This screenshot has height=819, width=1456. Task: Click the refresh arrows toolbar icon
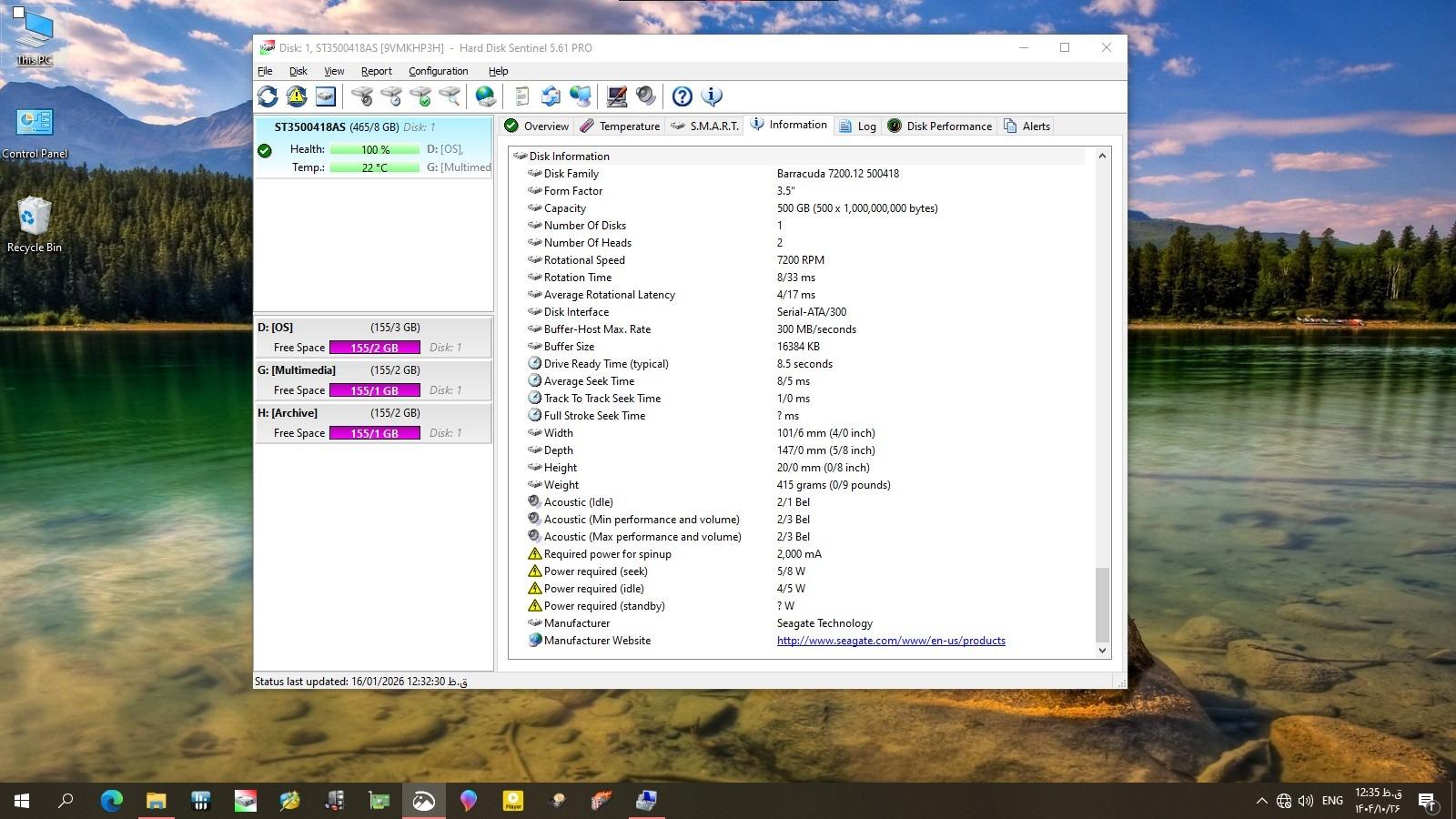pos(268,96)
